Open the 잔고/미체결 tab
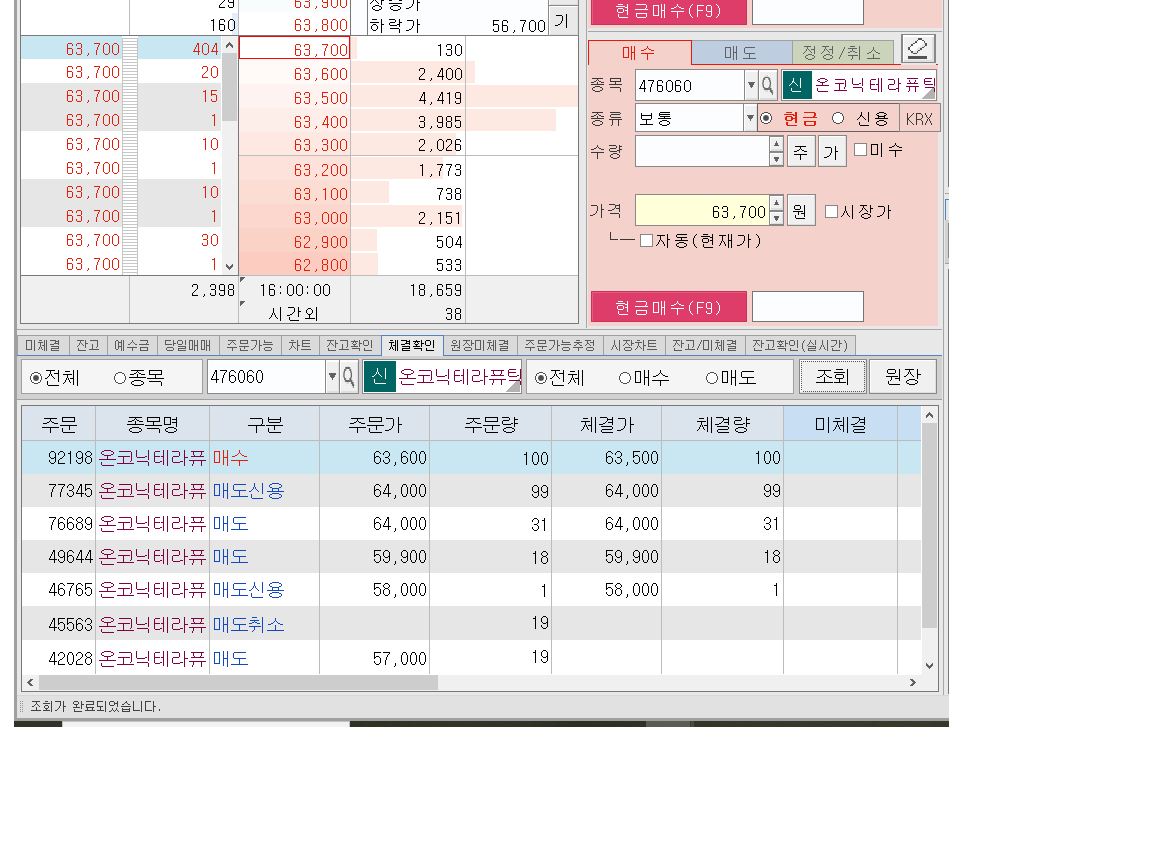The height and width of the screenshot is (864, 1149). (x=705, y=345)
